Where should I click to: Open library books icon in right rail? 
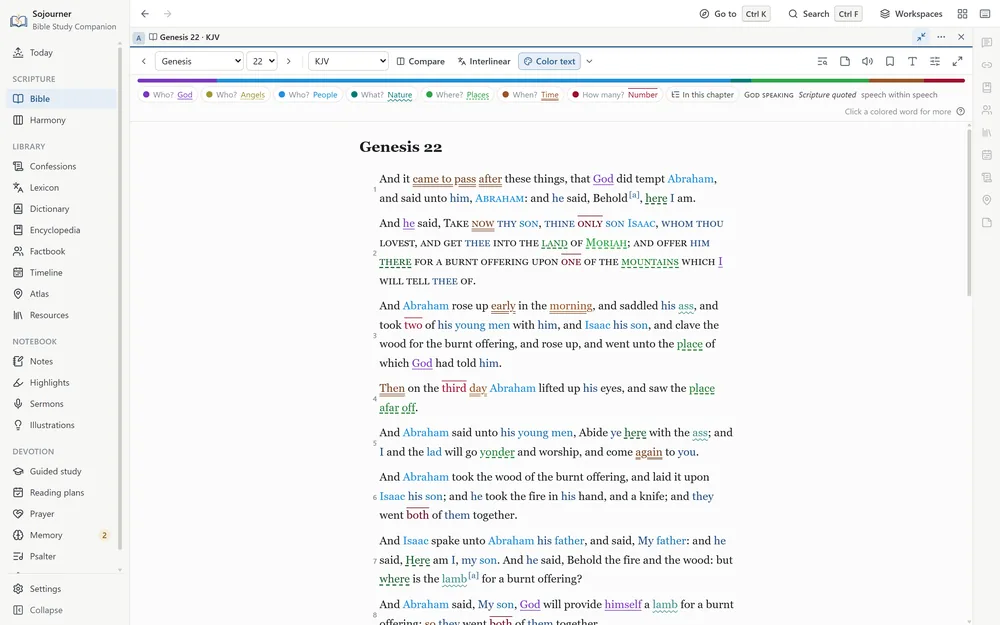pos(987,132)
